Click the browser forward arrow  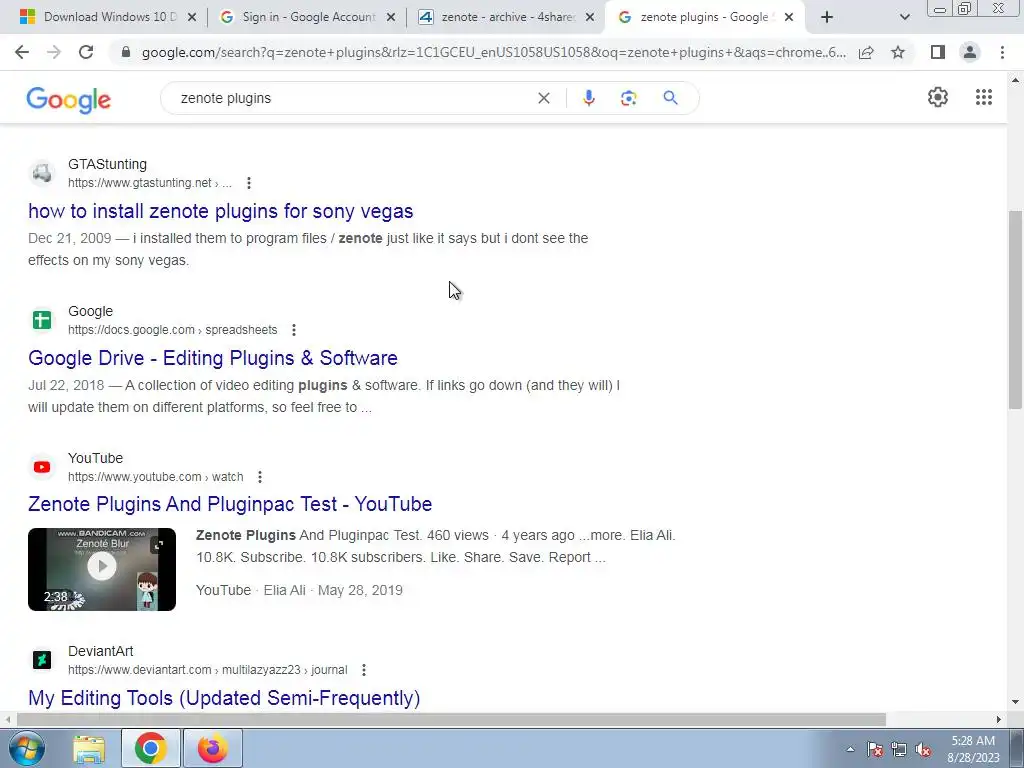click(x=54, y=52)
